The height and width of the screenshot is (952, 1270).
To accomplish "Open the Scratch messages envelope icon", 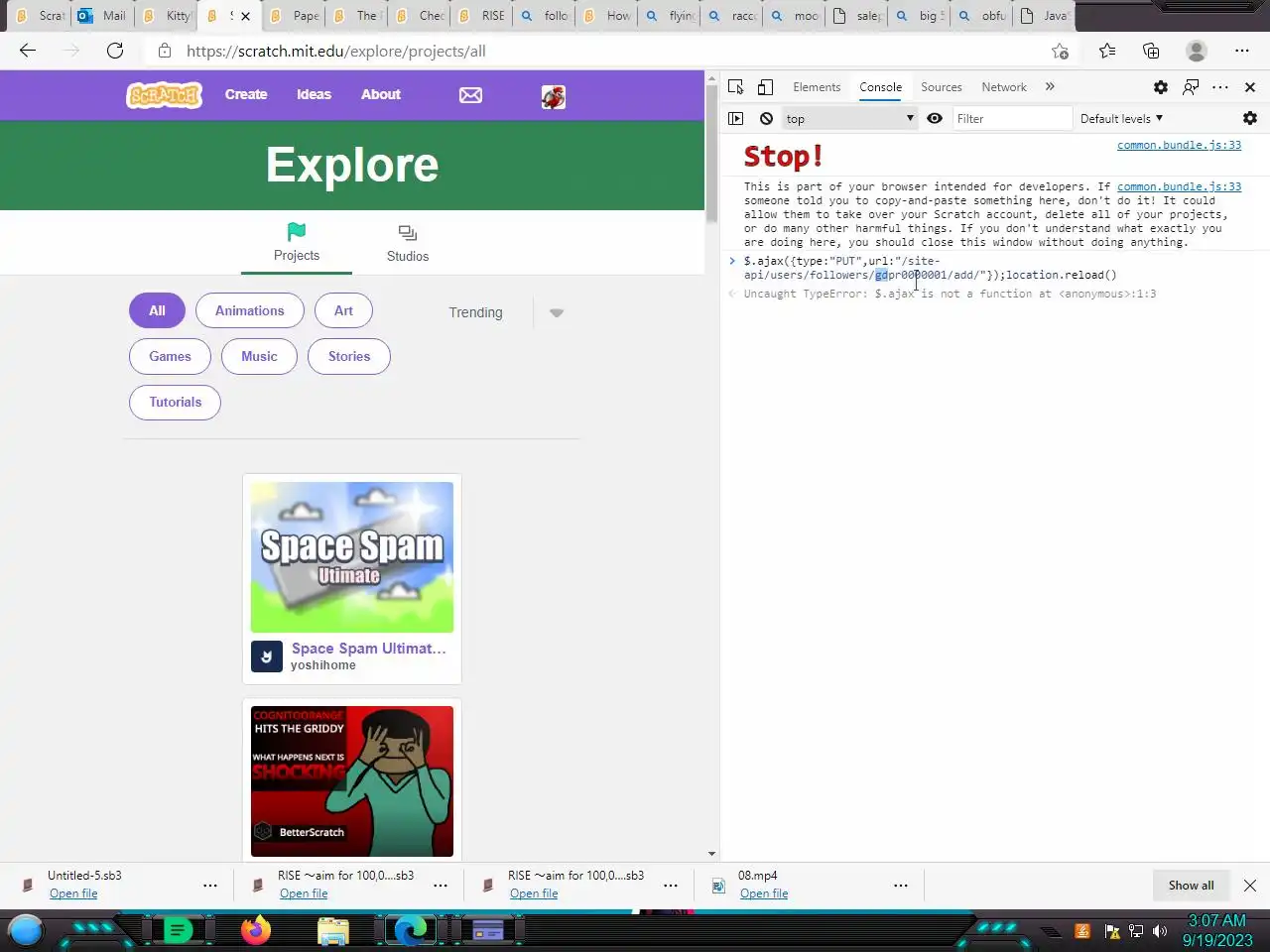I will (470, 95).
